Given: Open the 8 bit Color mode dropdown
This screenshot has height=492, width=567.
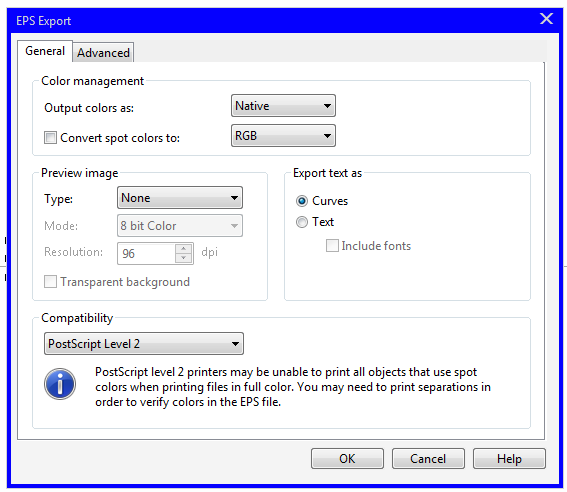Looking at the screenshot, I should (x=180, y=226).
